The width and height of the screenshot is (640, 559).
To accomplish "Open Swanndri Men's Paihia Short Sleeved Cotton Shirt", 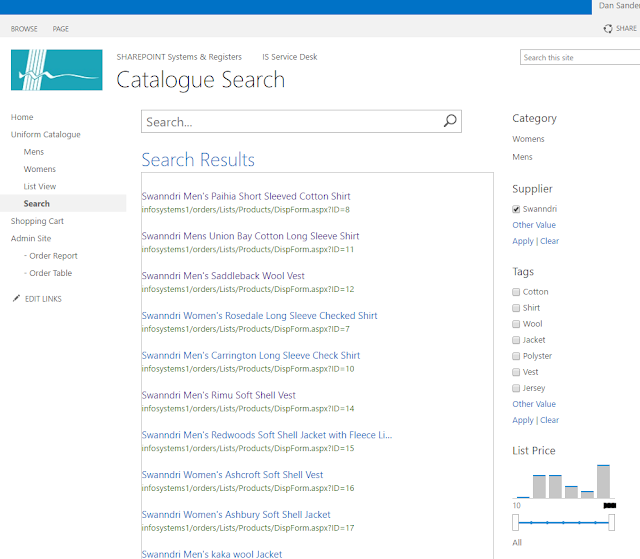I will click(x=246, y=196).
